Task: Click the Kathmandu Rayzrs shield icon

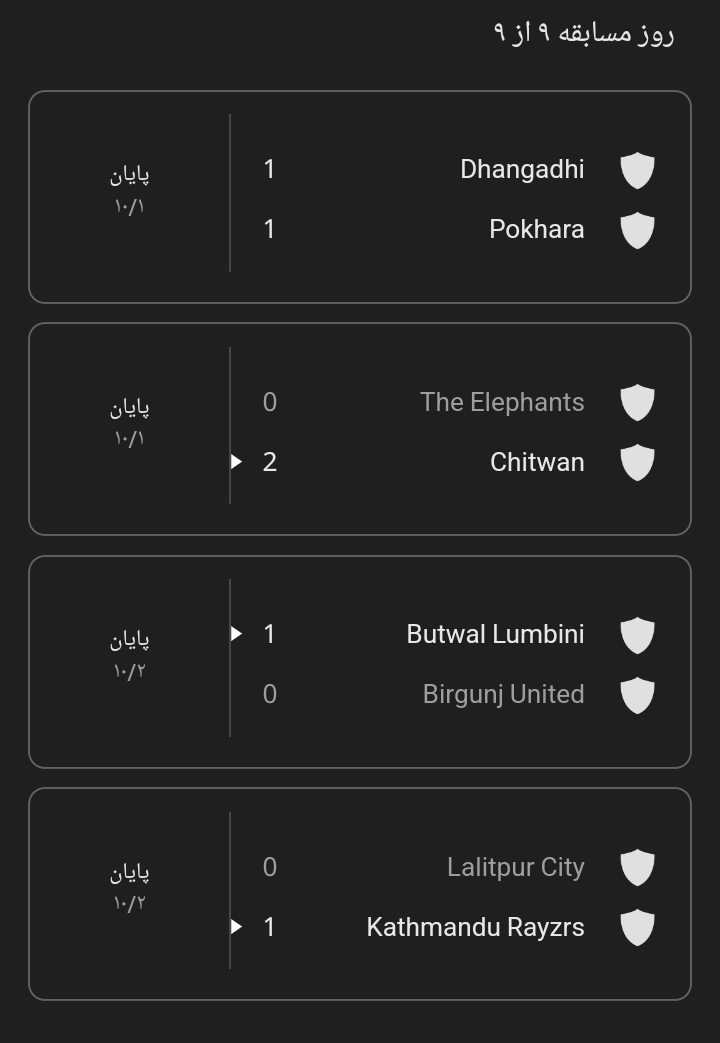Action: coord(637,928)
